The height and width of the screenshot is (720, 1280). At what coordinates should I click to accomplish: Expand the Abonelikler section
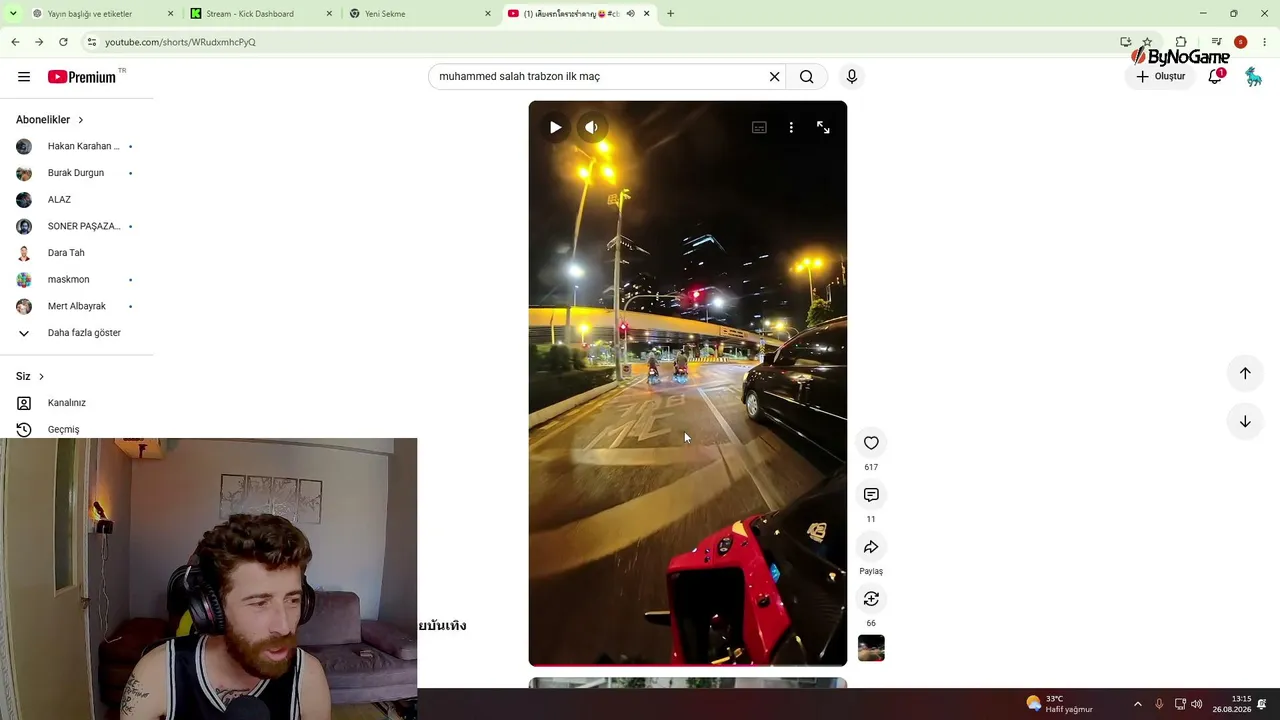coord(50,120)
